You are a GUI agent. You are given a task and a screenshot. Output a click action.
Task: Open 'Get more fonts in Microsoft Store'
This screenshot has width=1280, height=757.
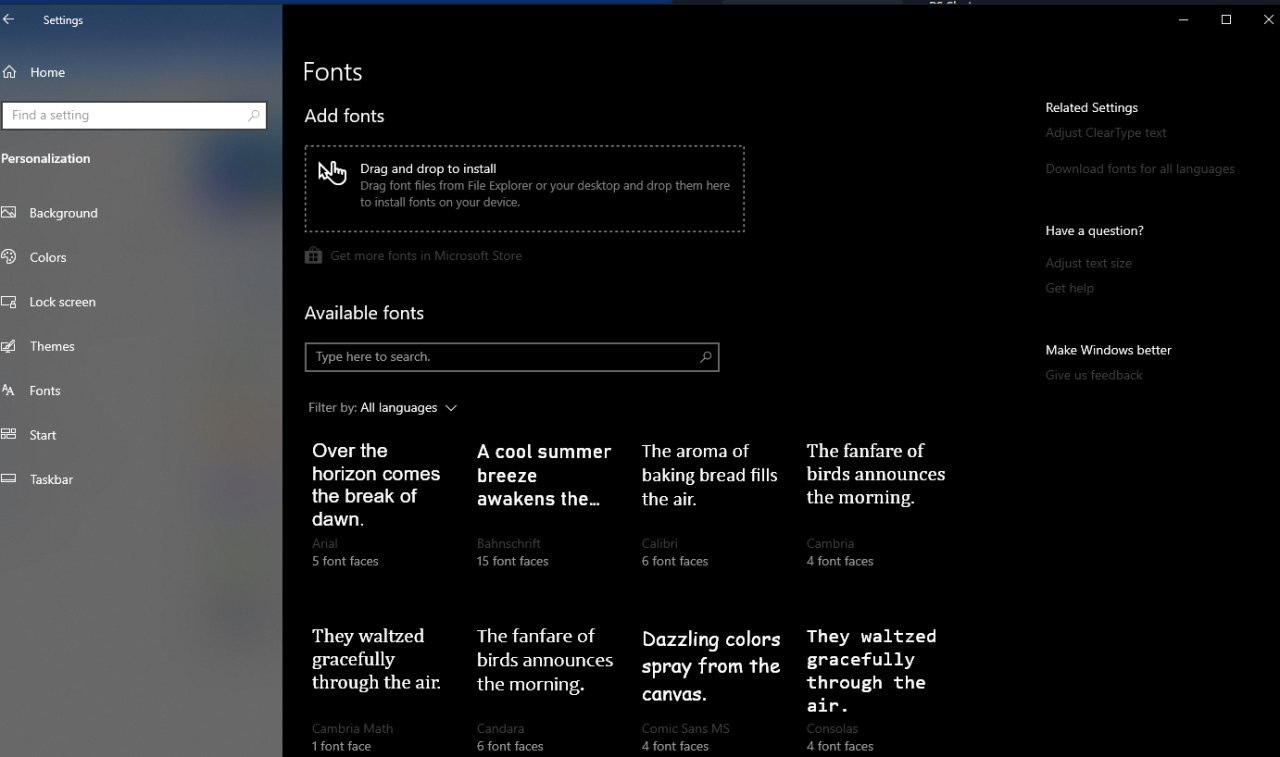(x=426, y=256)
